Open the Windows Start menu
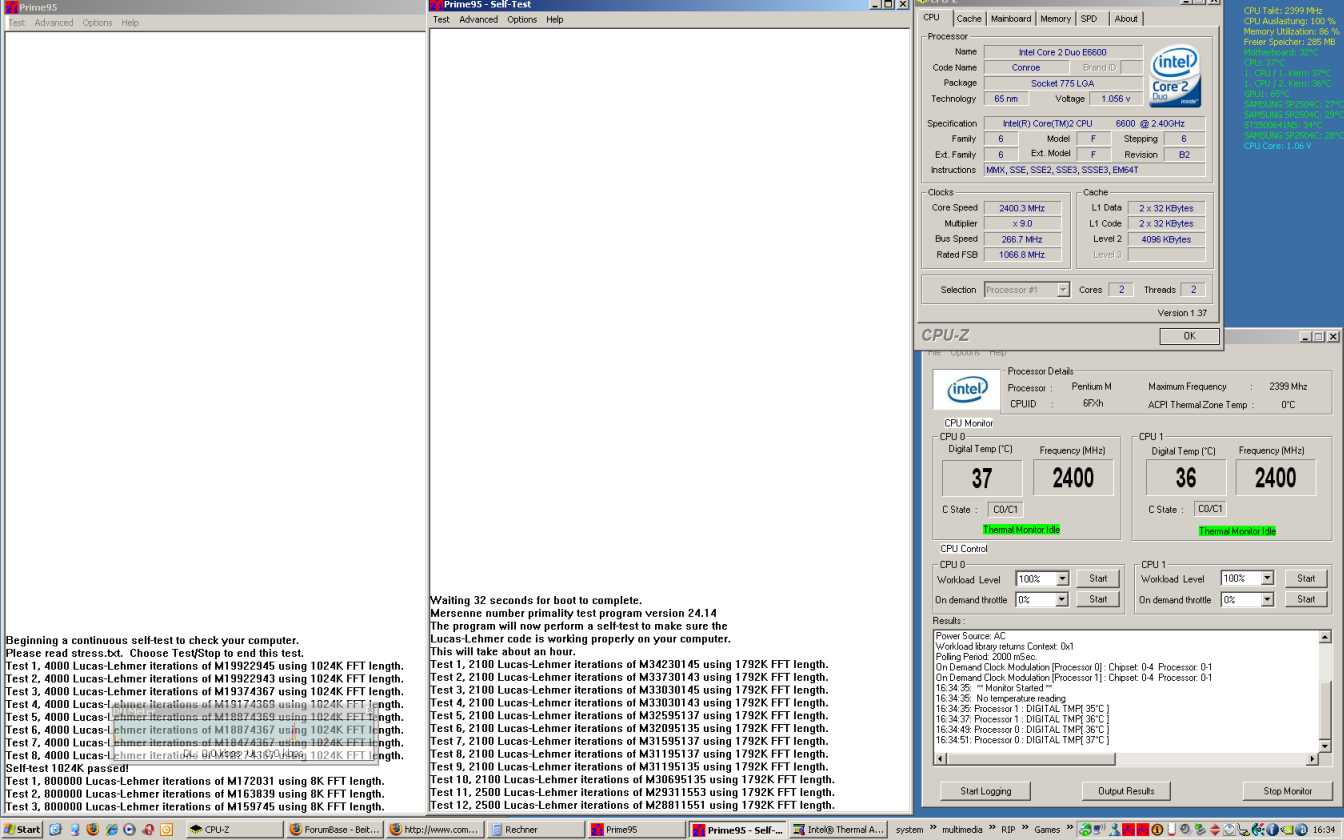1344x840 pixels. [23, 829]
